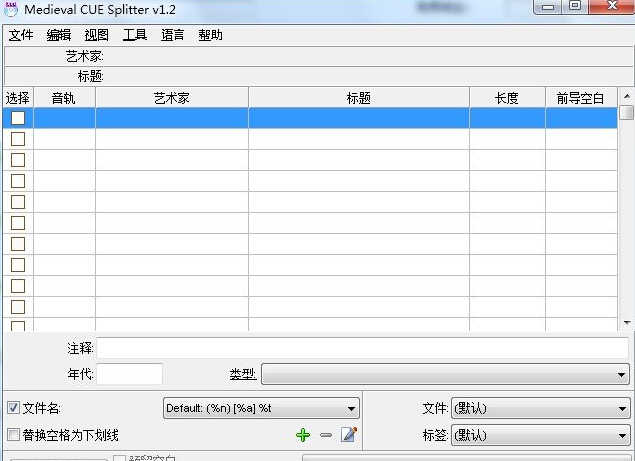Click the Medieval CUE Splitter title icon
Screen dimensions: 635x461
(x=11, y=9)
